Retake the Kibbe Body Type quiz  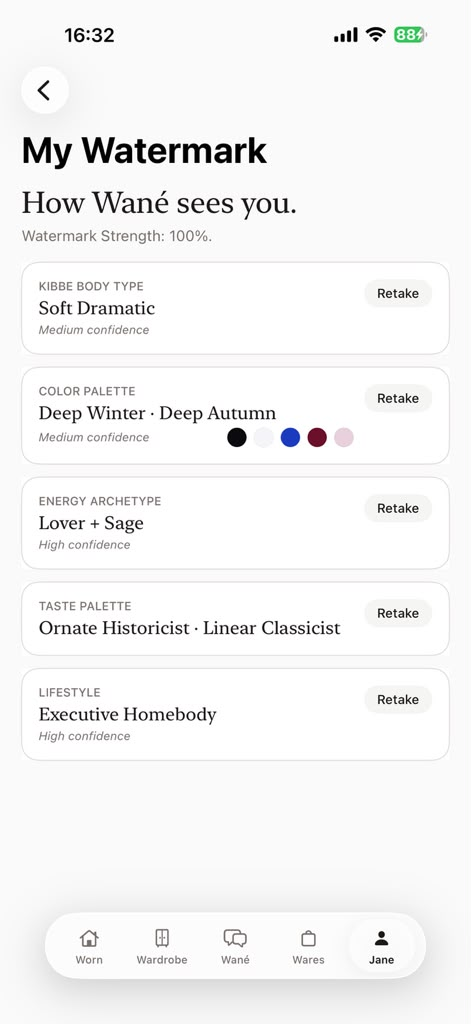[398, 293]
